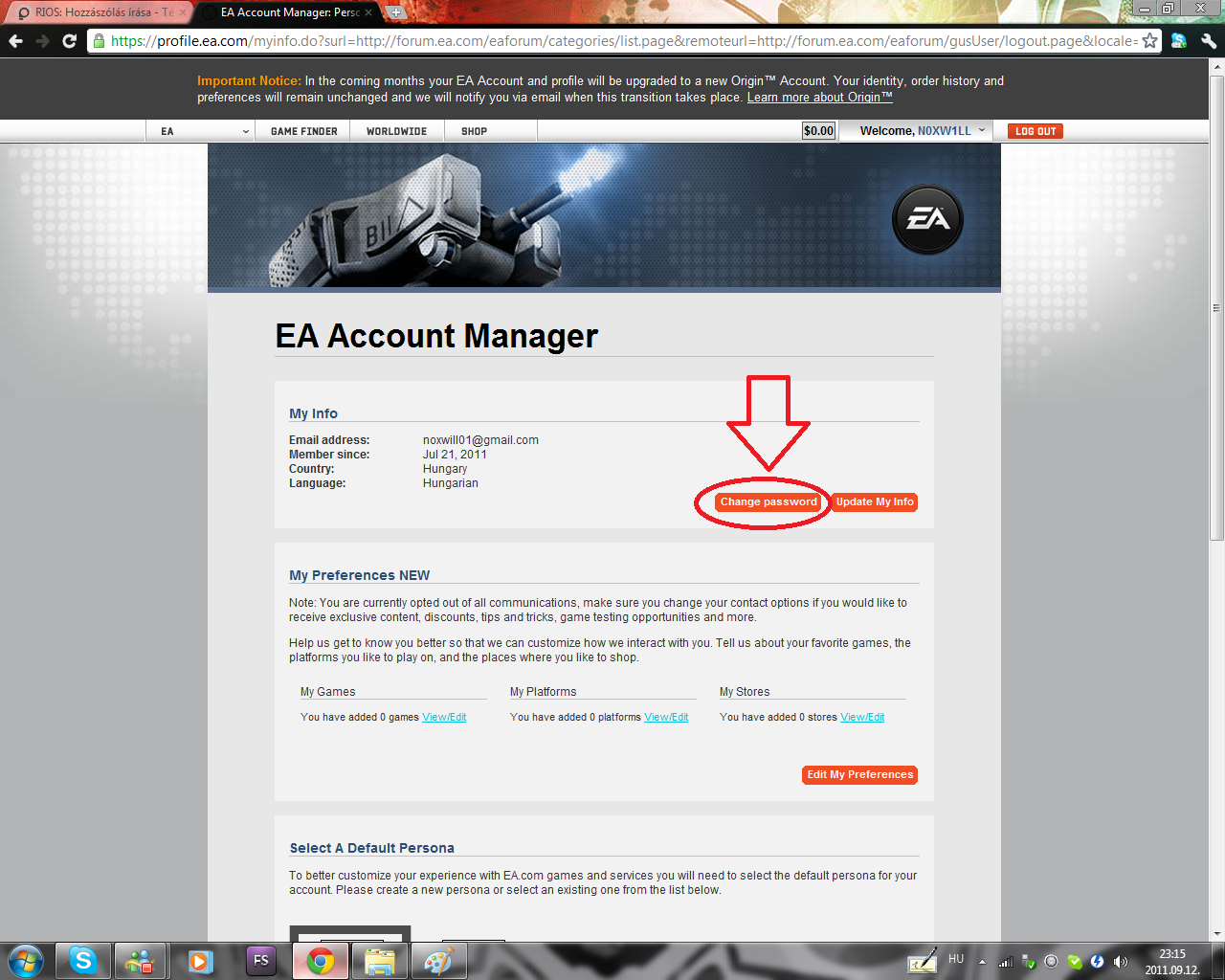Open a new tab with plus button
The height and width of the screenshot is (980, 1225).
[395, 12]
